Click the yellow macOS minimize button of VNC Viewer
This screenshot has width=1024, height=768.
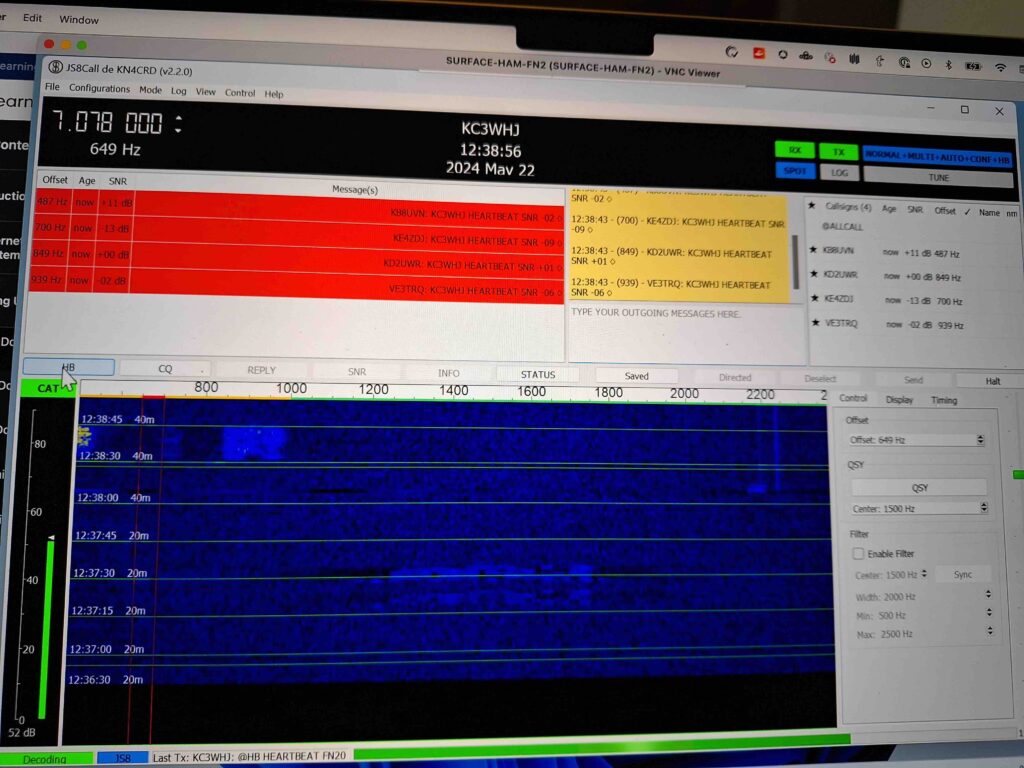[65, 44]
